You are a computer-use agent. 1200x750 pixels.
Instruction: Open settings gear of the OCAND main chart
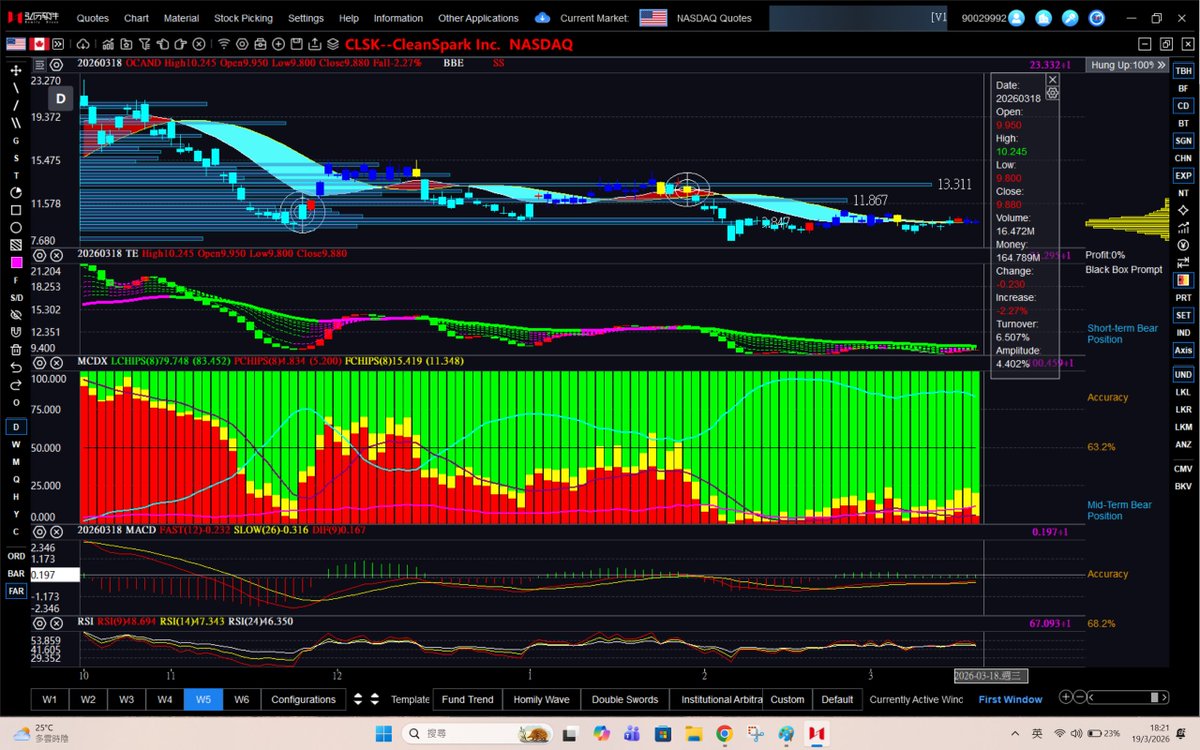pos(56,63)
